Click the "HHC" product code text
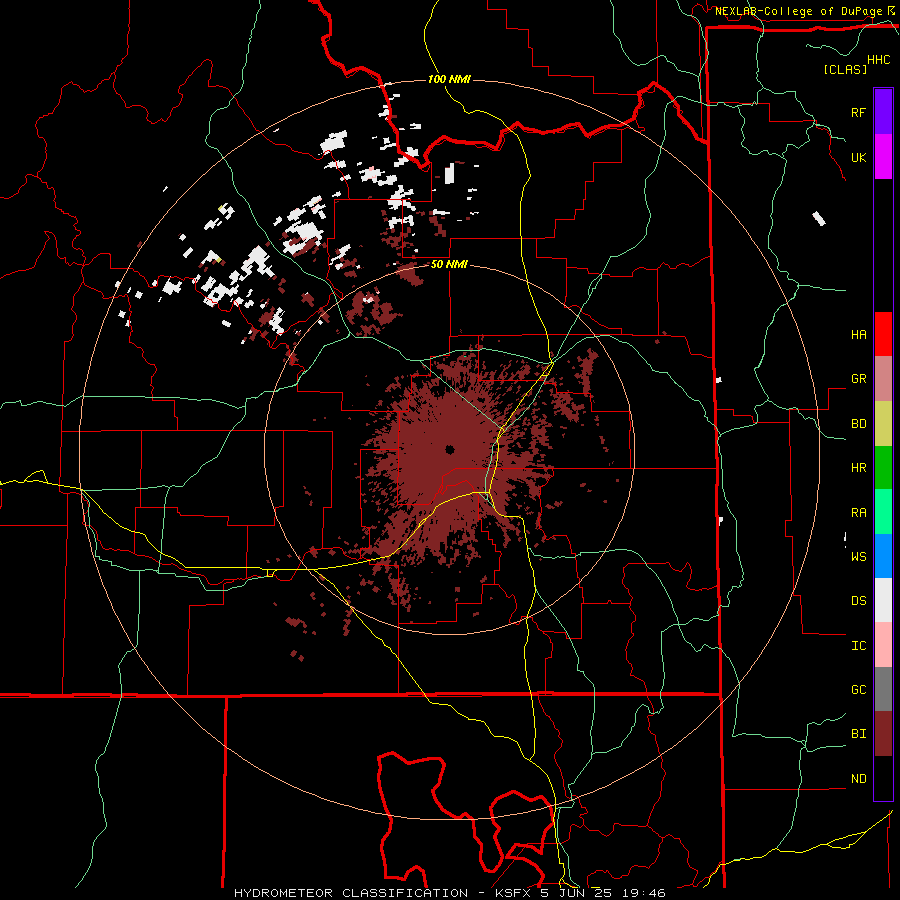 pyautogui.click(x=878, y=60)
